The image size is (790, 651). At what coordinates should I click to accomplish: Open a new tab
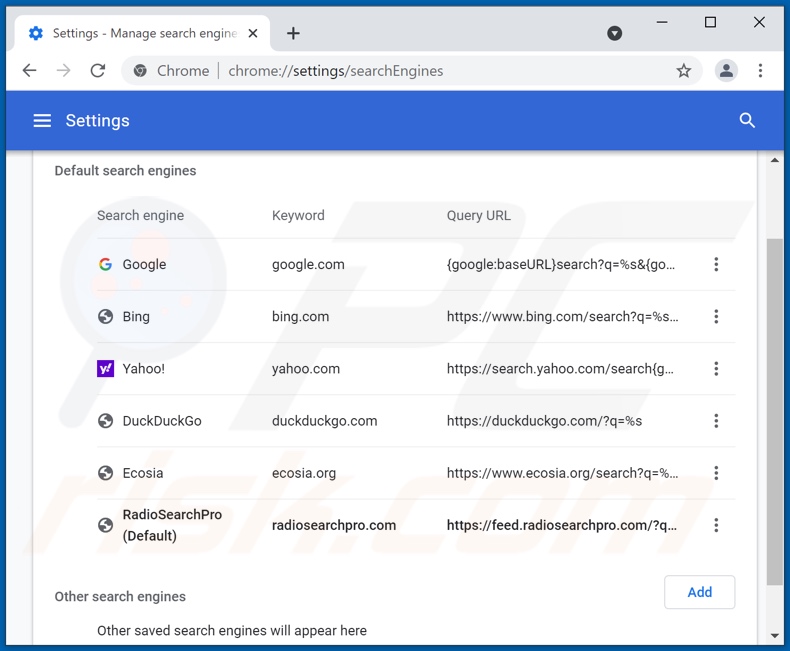point(293,33)
